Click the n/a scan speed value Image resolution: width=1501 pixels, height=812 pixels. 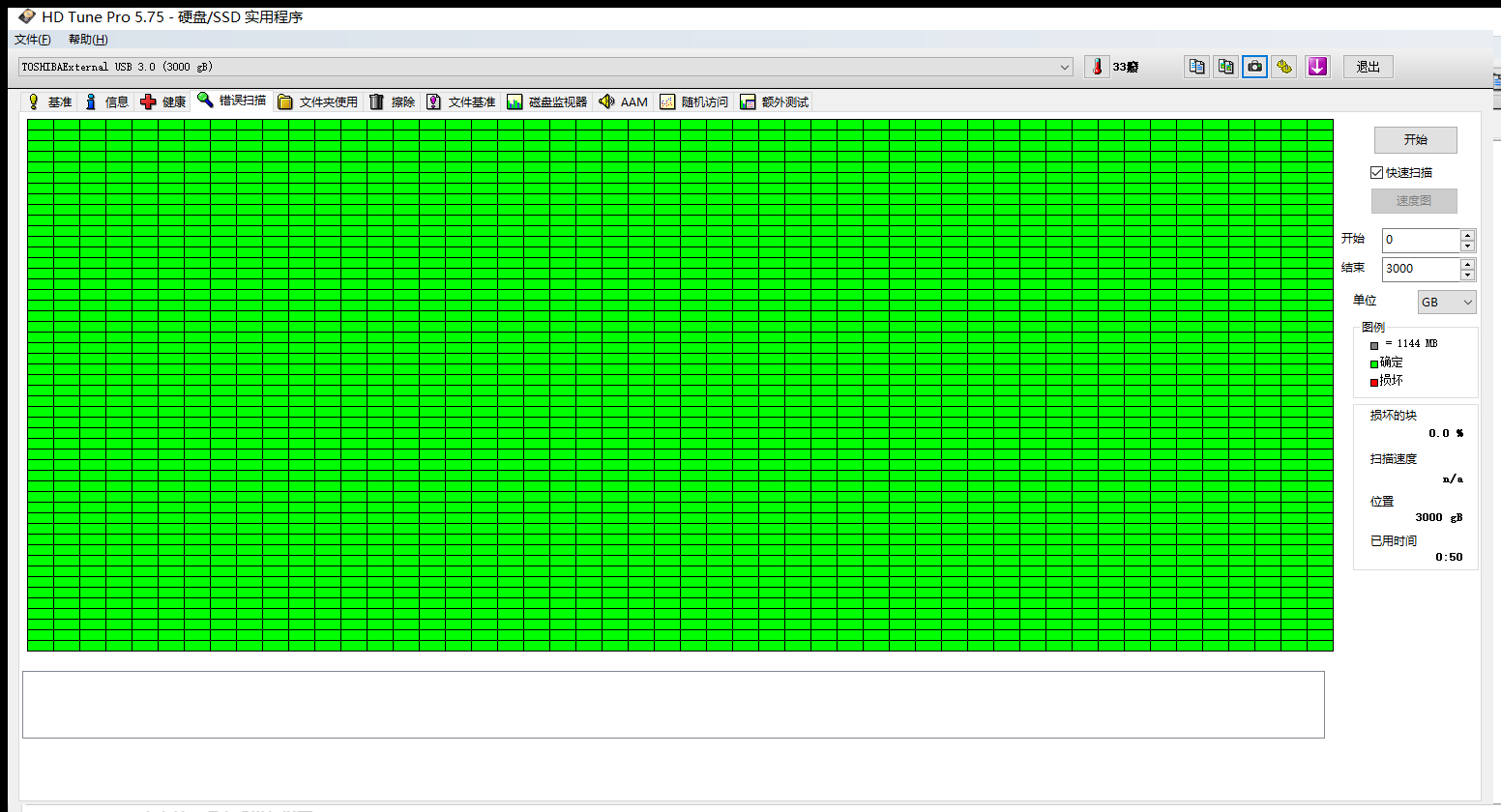[1453, 478]
